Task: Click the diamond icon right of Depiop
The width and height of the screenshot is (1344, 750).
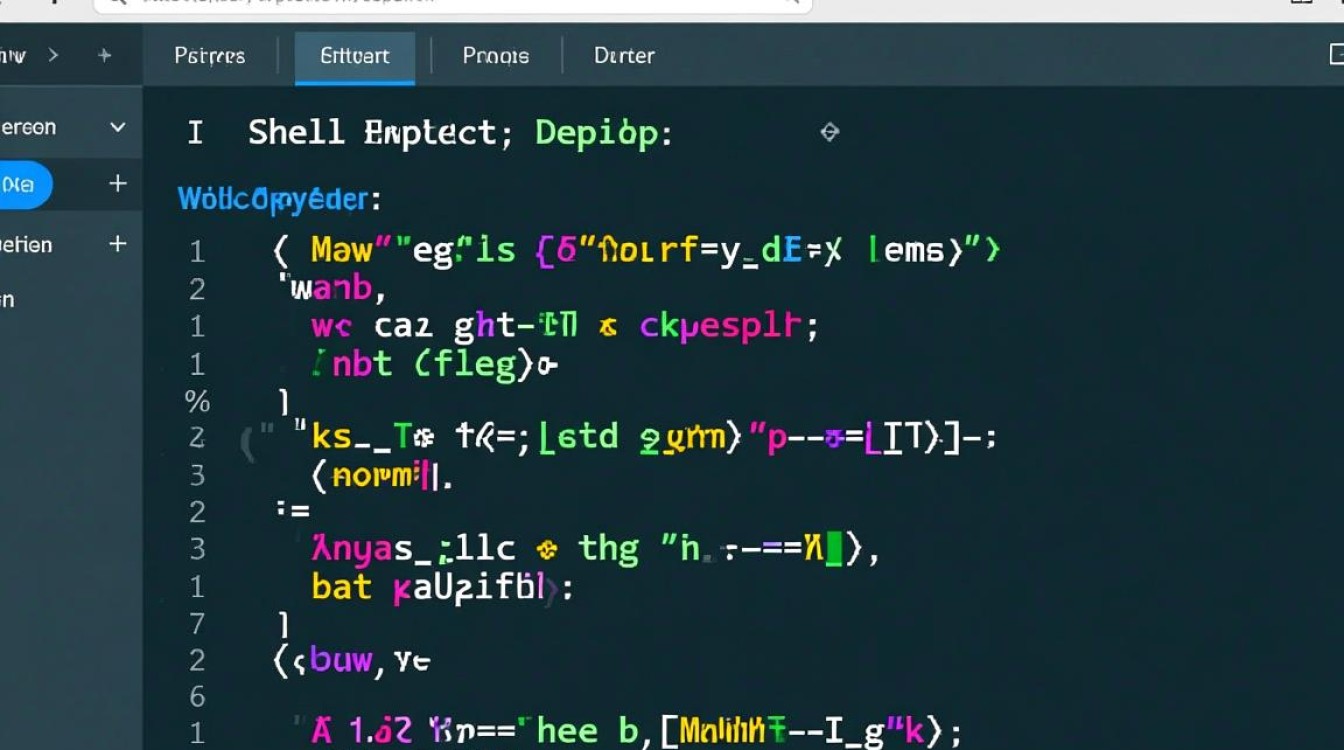Action: 829,132
